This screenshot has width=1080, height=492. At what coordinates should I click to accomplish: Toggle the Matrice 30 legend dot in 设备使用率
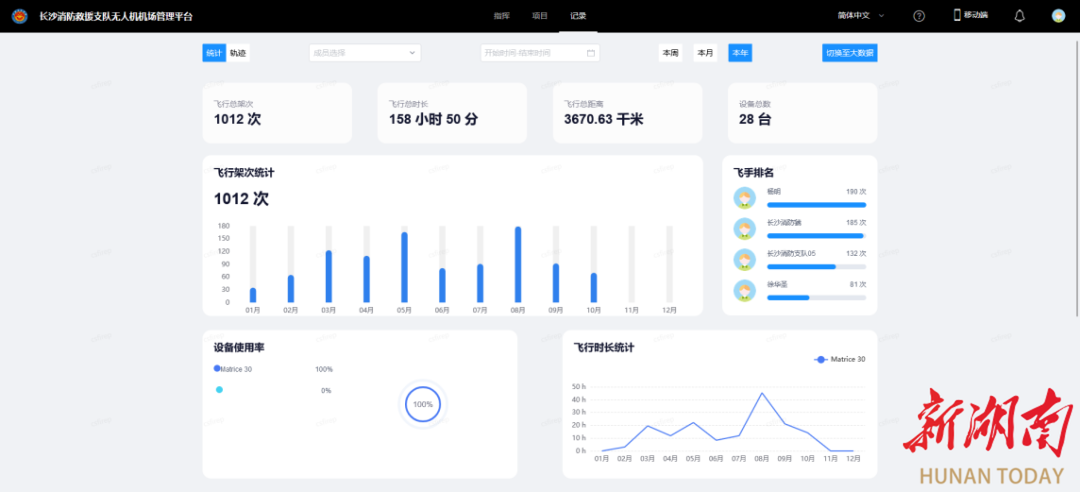(x=217, y=369)
